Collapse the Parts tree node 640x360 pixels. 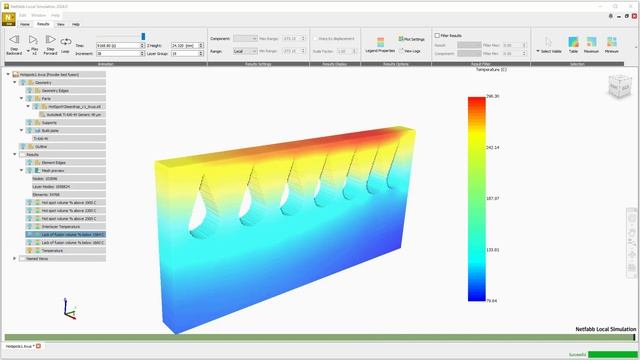[x=22, y=98]
